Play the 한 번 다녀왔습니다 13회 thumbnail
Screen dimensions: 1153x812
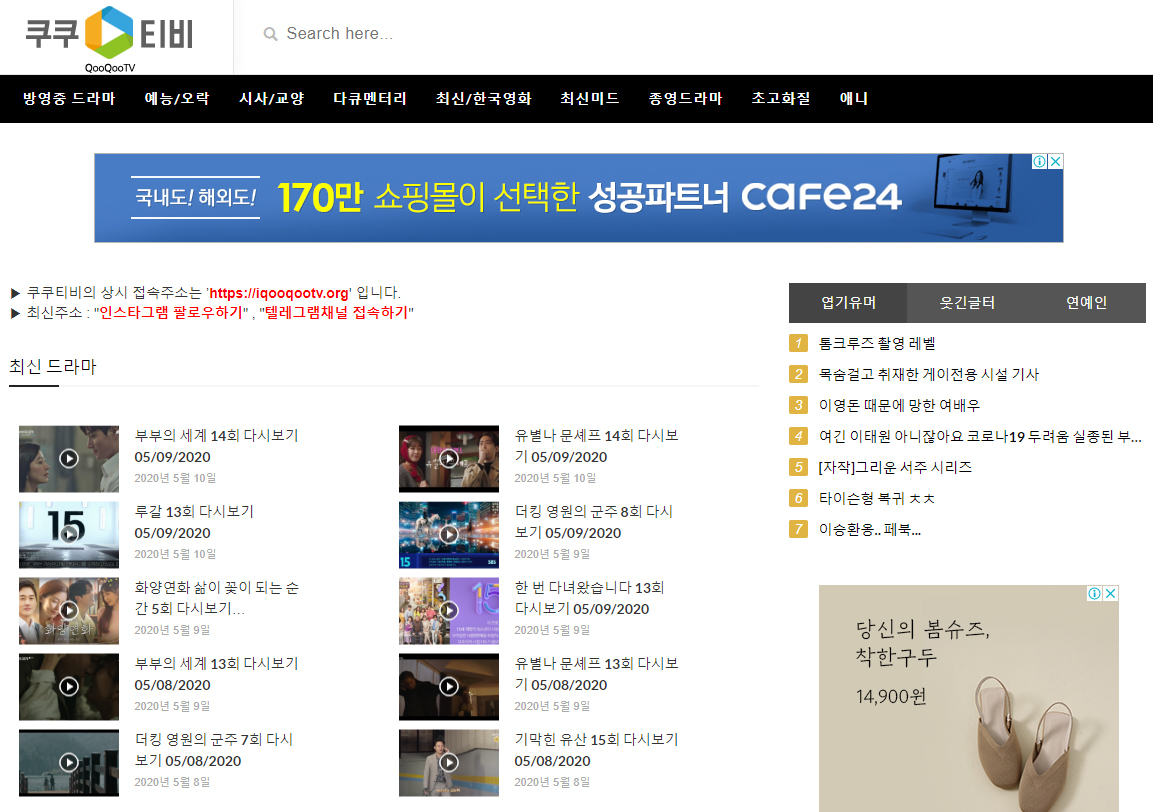pos(449,610)
